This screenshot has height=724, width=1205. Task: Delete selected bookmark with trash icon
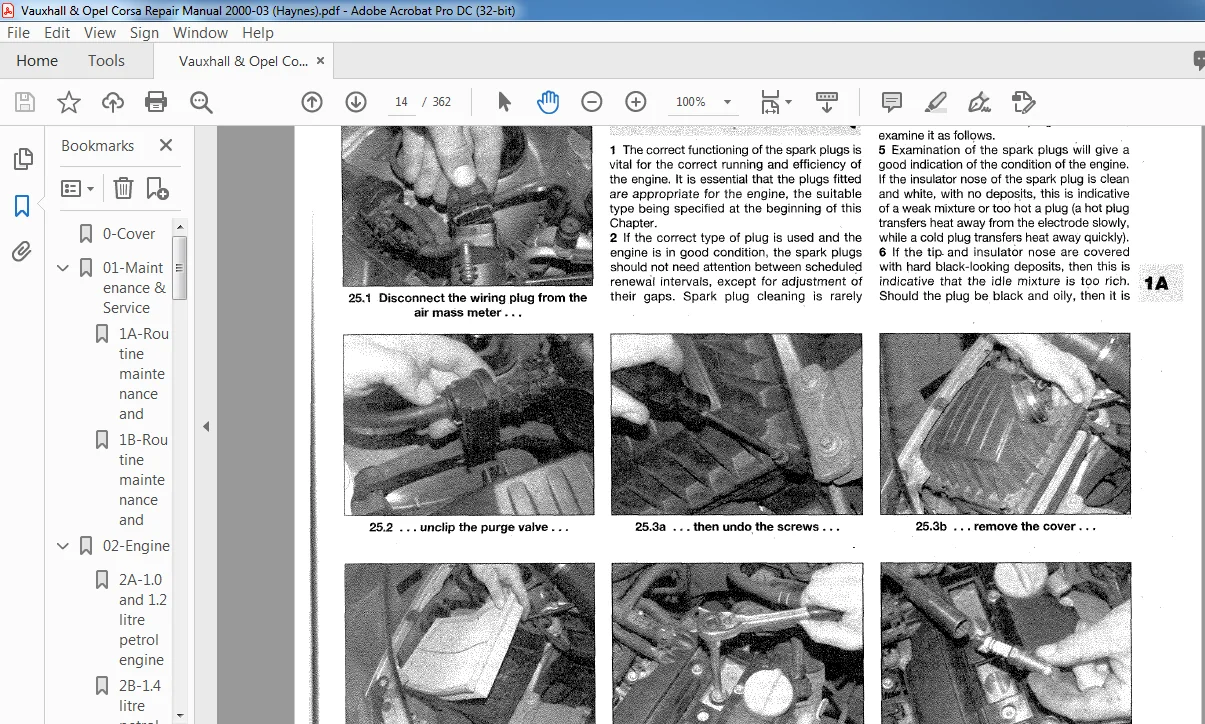click(x=123, y=188)
